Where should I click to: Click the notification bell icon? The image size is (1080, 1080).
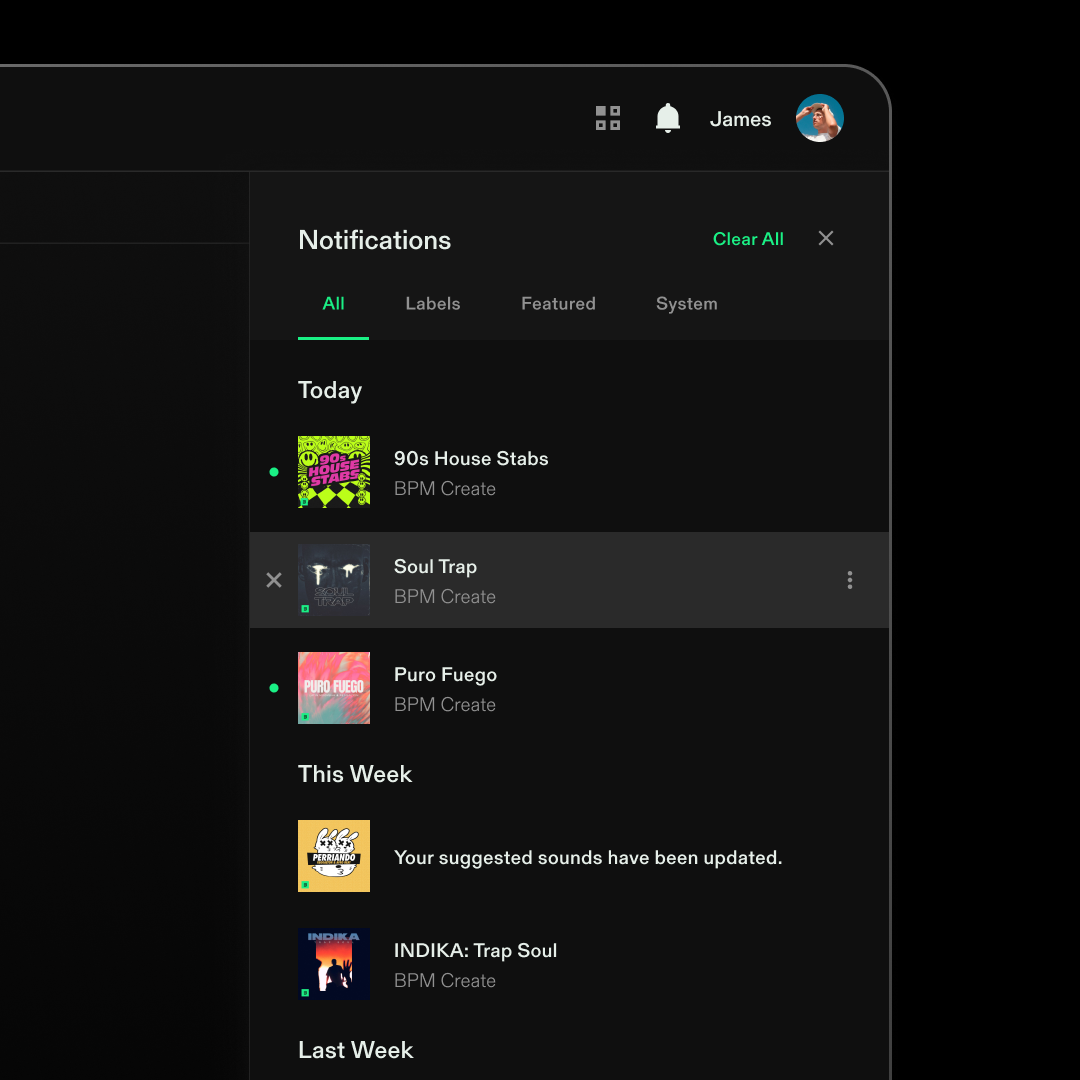(667, 118)
